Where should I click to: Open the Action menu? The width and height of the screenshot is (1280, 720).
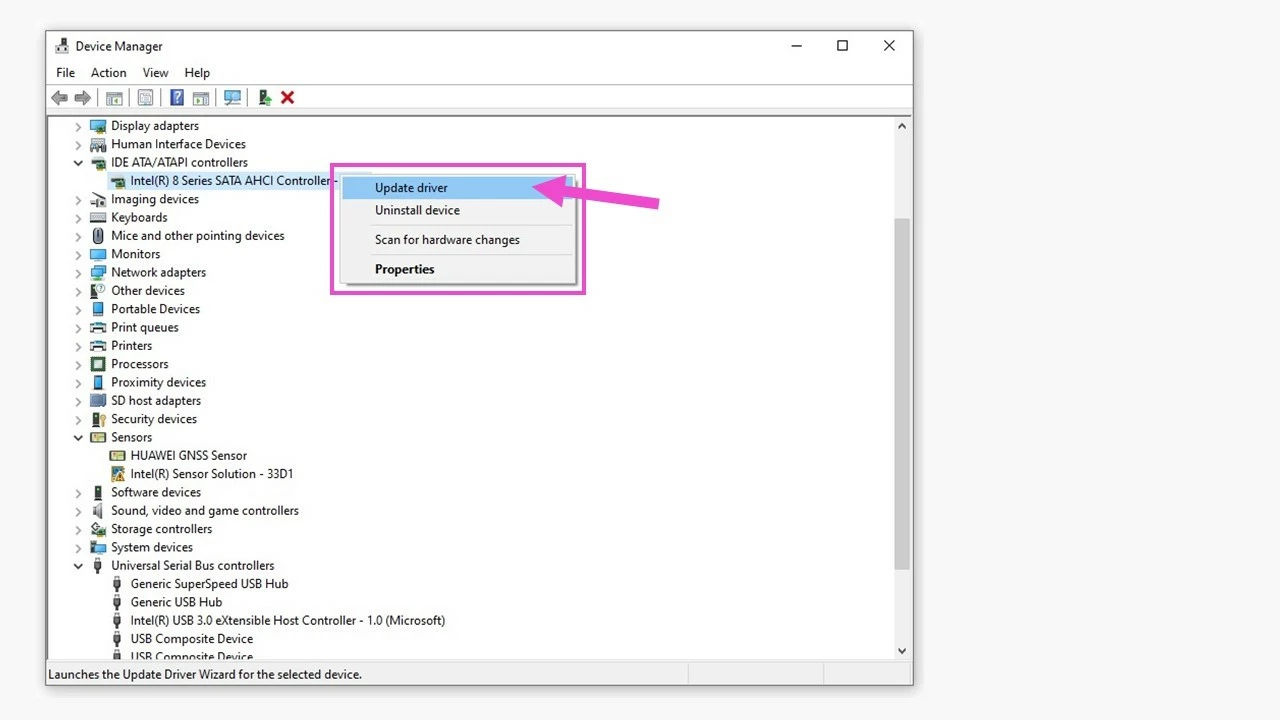pyautogui.click(x=108, y=73)
